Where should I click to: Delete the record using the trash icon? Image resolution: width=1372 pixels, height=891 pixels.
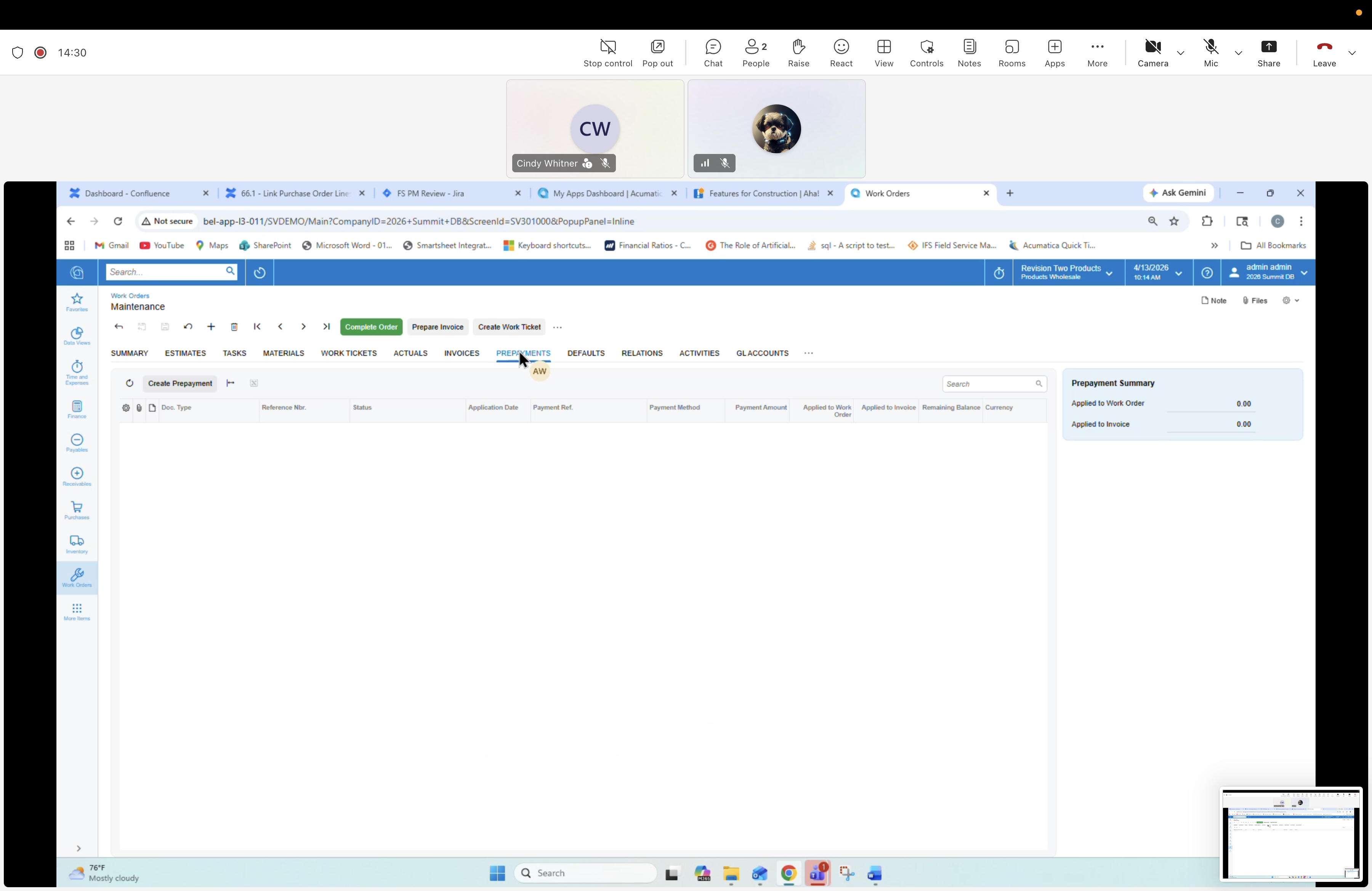[x=234, y=327]
